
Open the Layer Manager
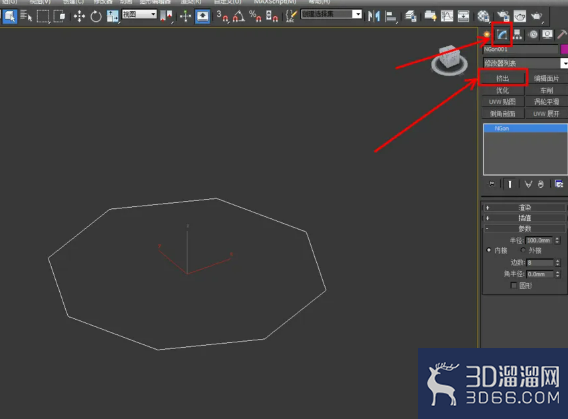coord(410,16)
